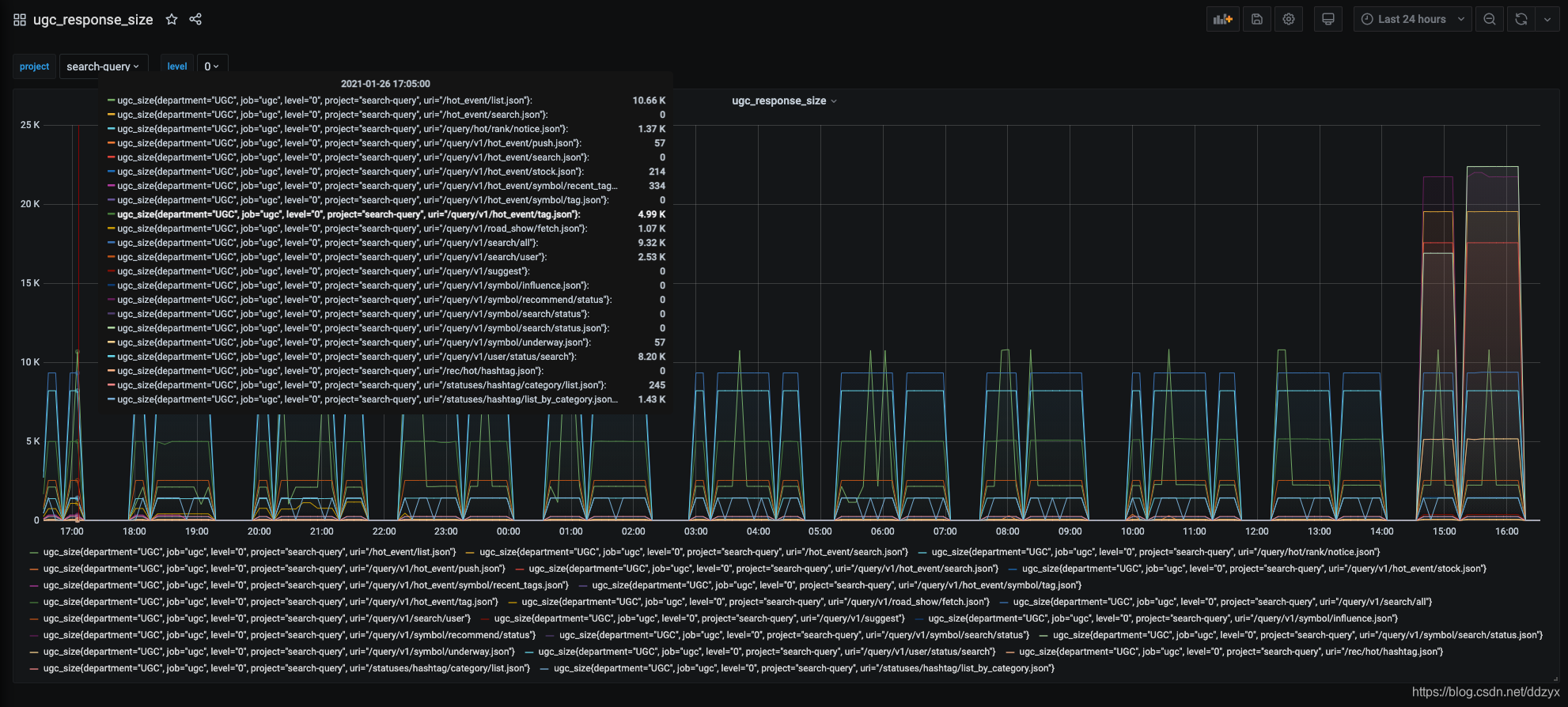1568x707 pixels.
Task: Save the dashboard with disk icon
Action: coord(1256,19)
